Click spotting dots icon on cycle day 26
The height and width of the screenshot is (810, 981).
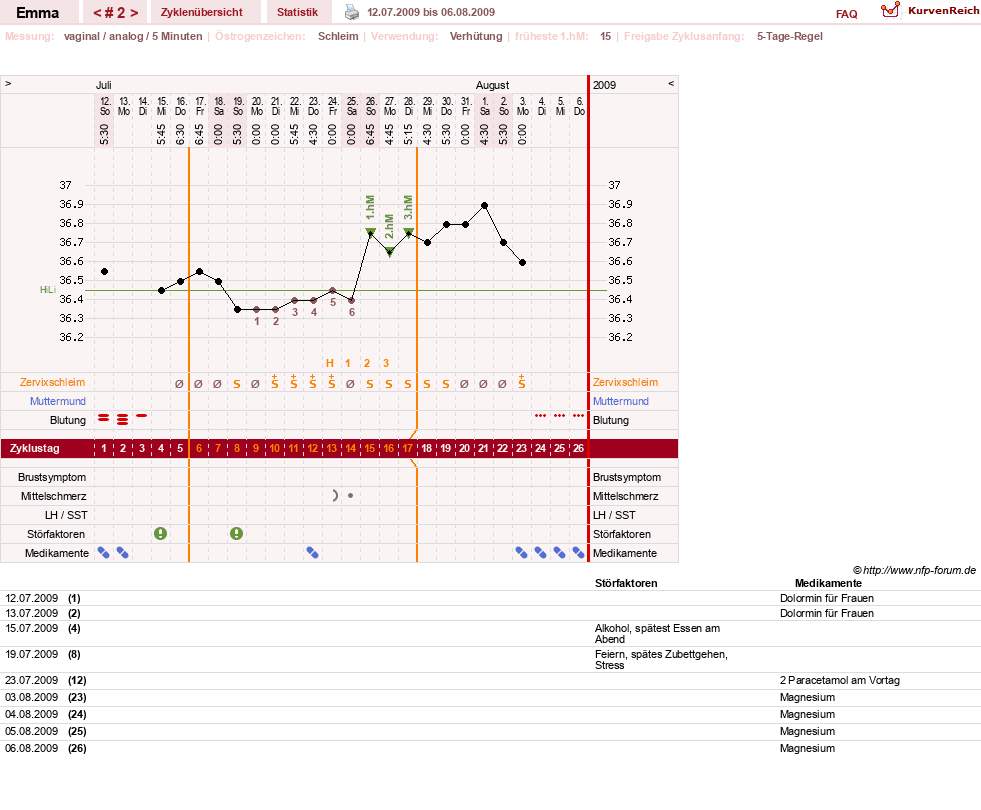pyautogui.click(x=578, y=415)
